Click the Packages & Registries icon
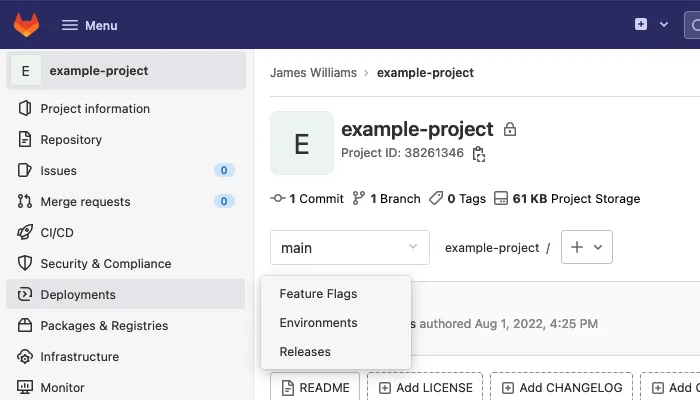This screenshot has width=700, height=400. (25, 326)
